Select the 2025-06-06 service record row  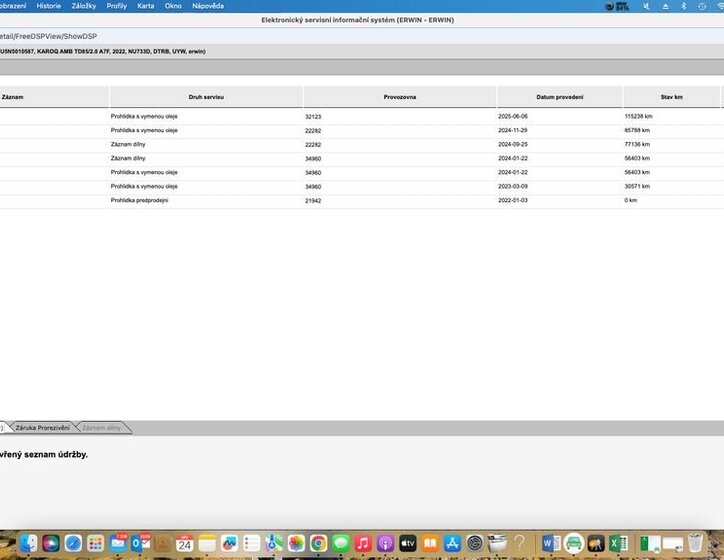pyautogui.click(x=300, y=116)
